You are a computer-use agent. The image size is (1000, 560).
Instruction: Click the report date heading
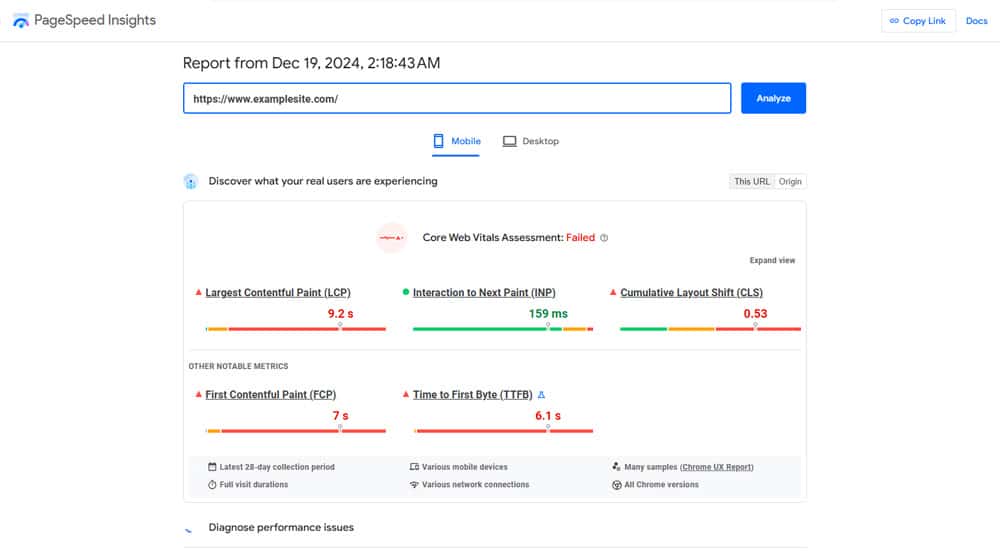311,63
